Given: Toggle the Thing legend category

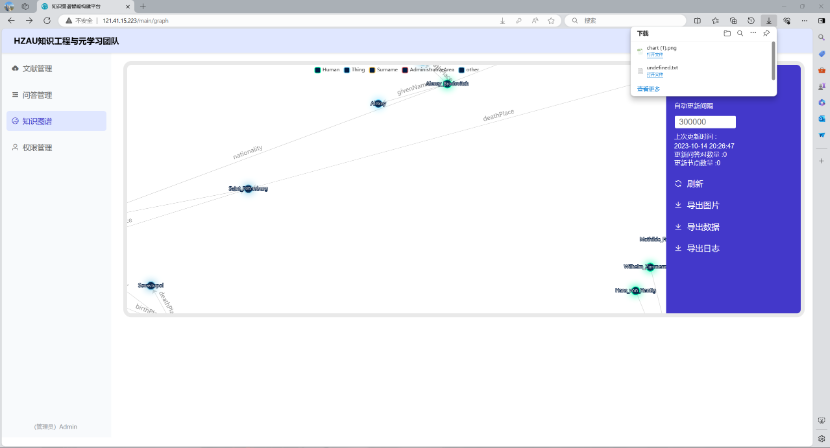Looking at the screenshot, I should pyautogui.click(x=354, y=70).
